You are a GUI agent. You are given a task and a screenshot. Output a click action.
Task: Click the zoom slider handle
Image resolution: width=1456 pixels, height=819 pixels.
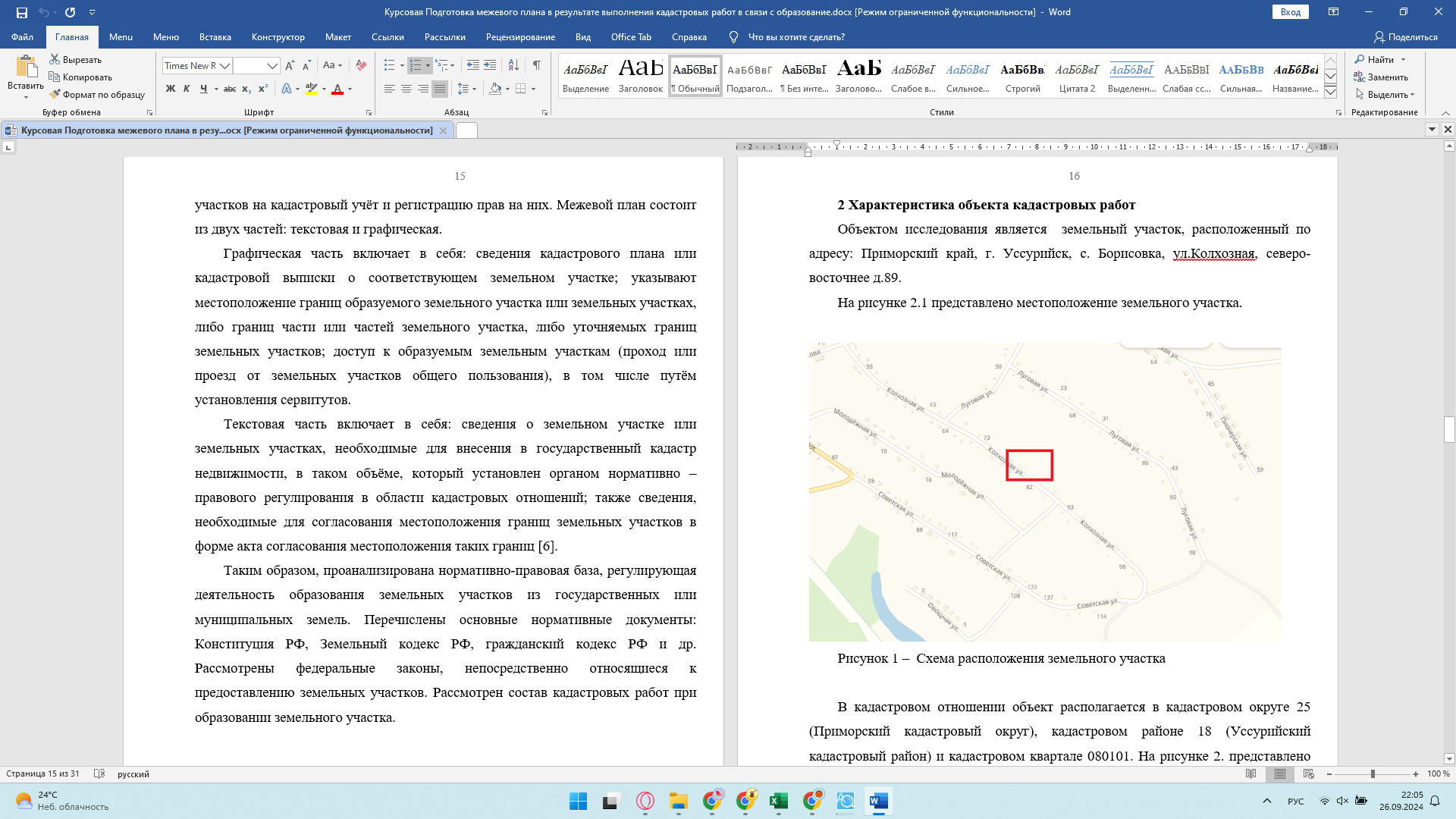(x=1372, y=774)
